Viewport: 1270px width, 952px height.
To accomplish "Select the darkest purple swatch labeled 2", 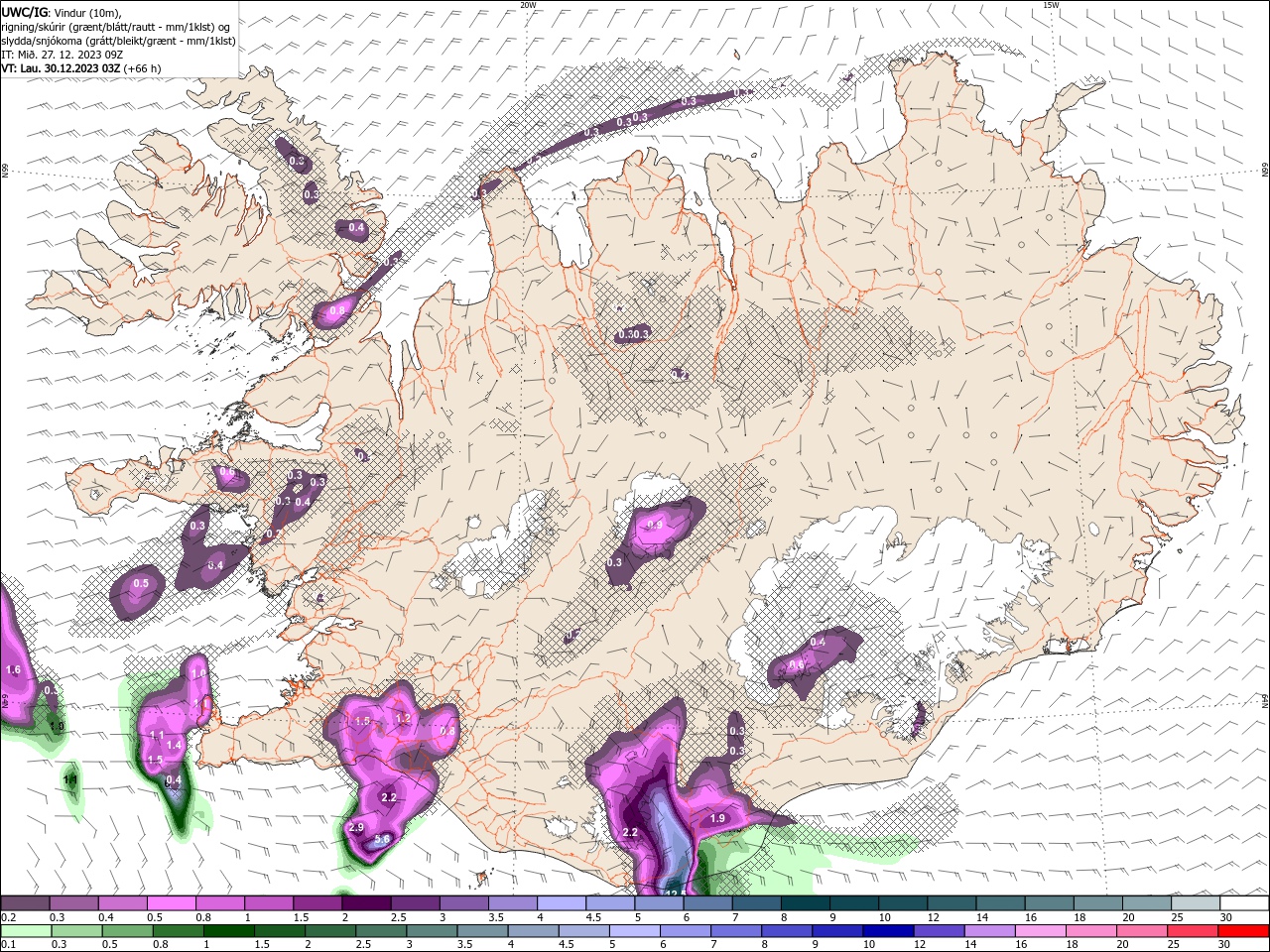I will (x=366, y=903).
